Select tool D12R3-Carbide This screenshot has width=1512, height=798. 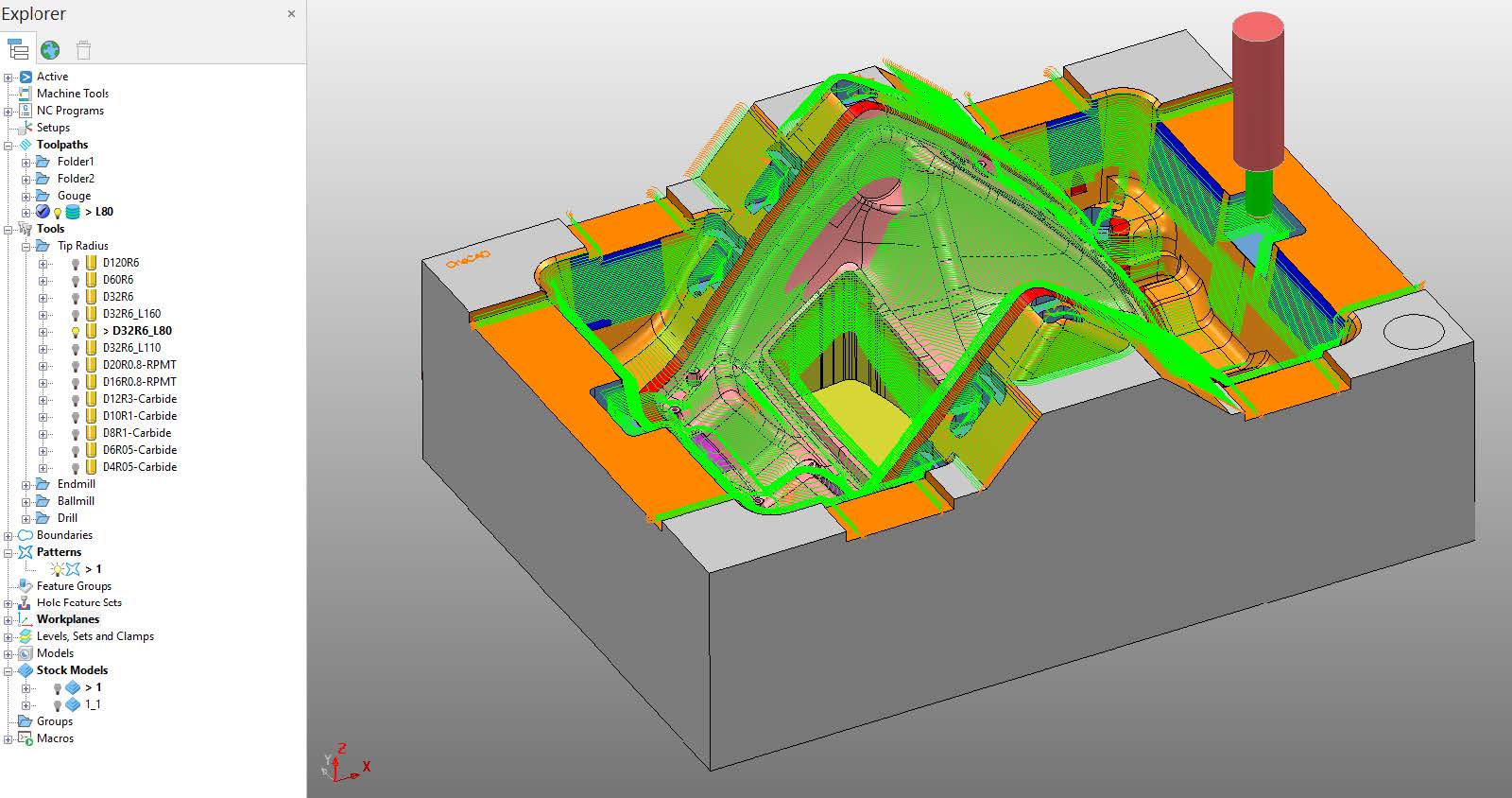[140, 399]
